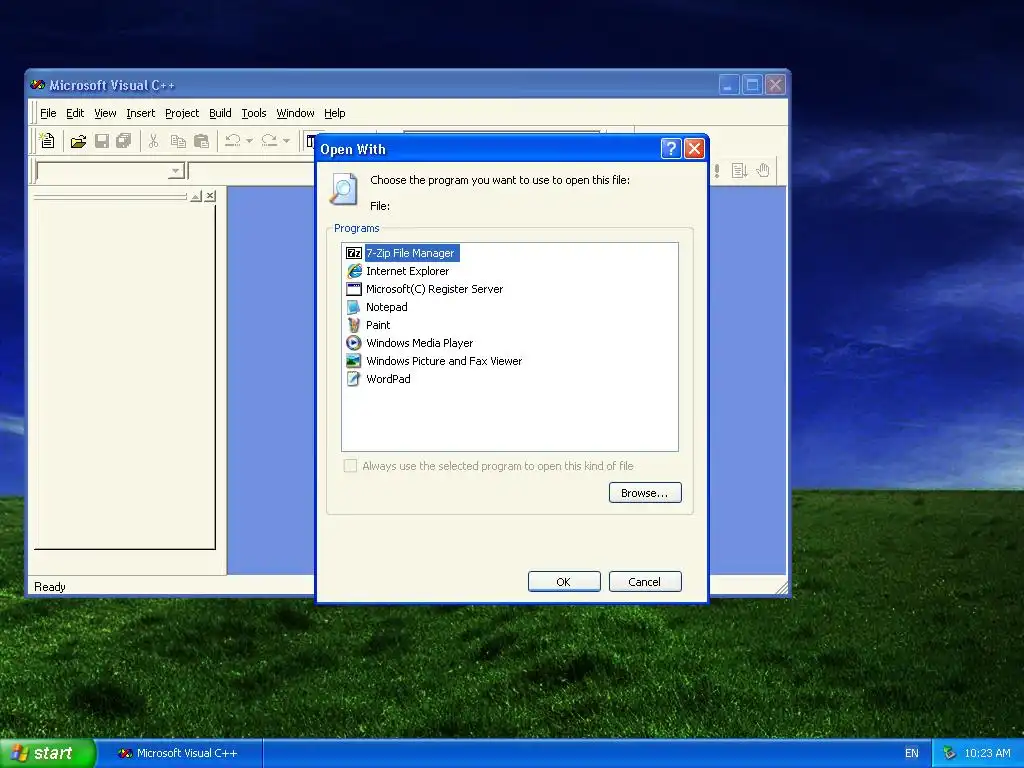Click the Open folder icon in toolbar
This screenshot has height=768, width=1024.
tap(78, 141)
